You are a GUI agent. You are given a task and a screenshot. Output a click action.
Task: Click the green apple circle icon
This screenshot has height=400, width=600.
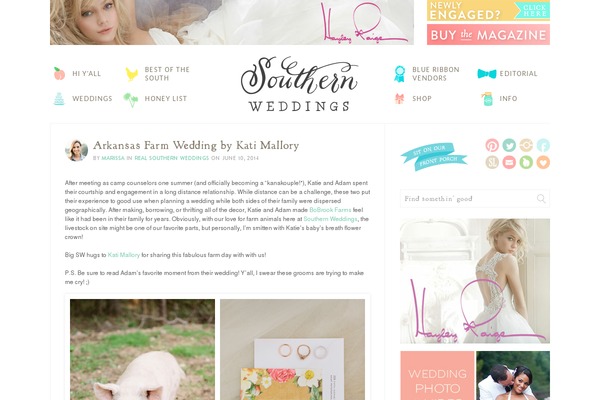point(526,162)
